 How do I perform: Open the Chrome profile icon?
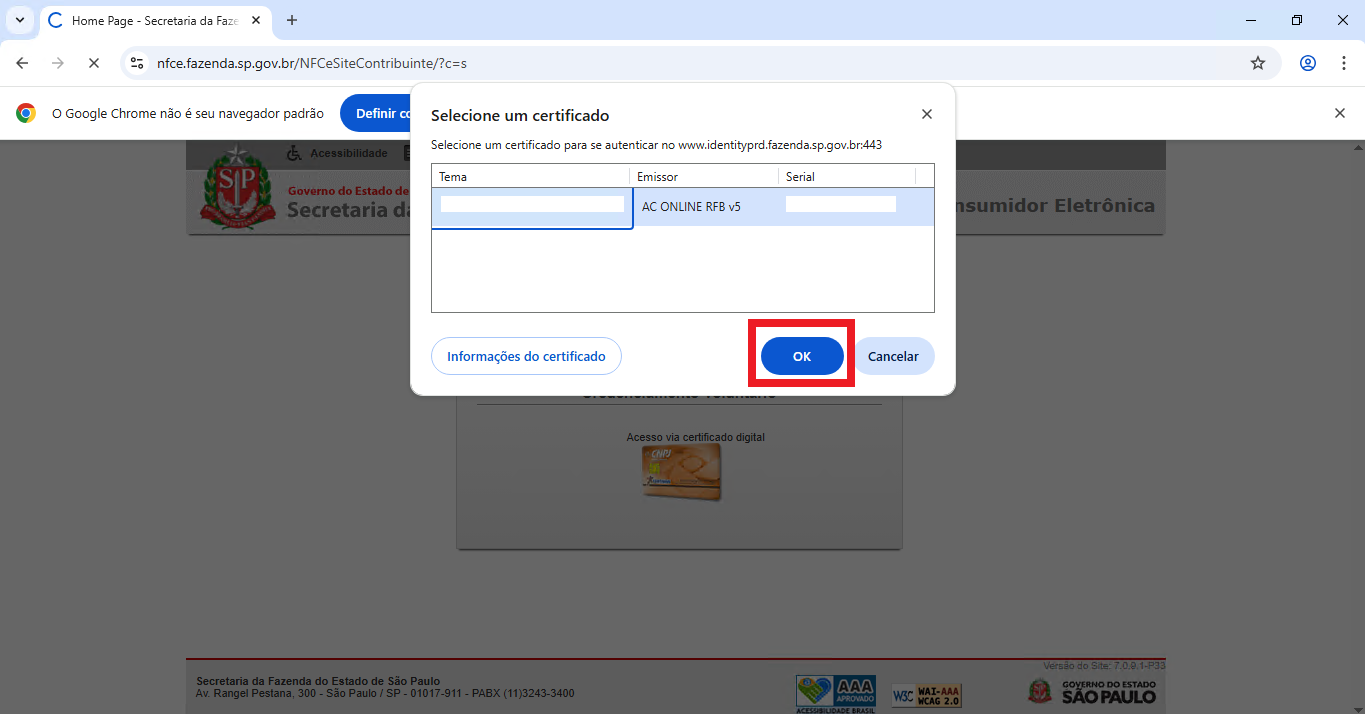(x=1307, y=63)
